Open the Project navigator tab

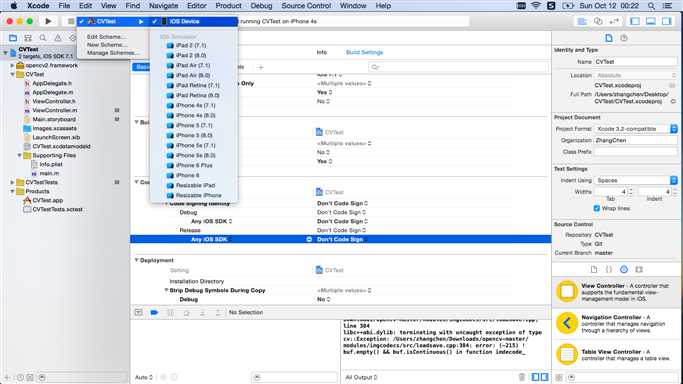click(13, 38)
